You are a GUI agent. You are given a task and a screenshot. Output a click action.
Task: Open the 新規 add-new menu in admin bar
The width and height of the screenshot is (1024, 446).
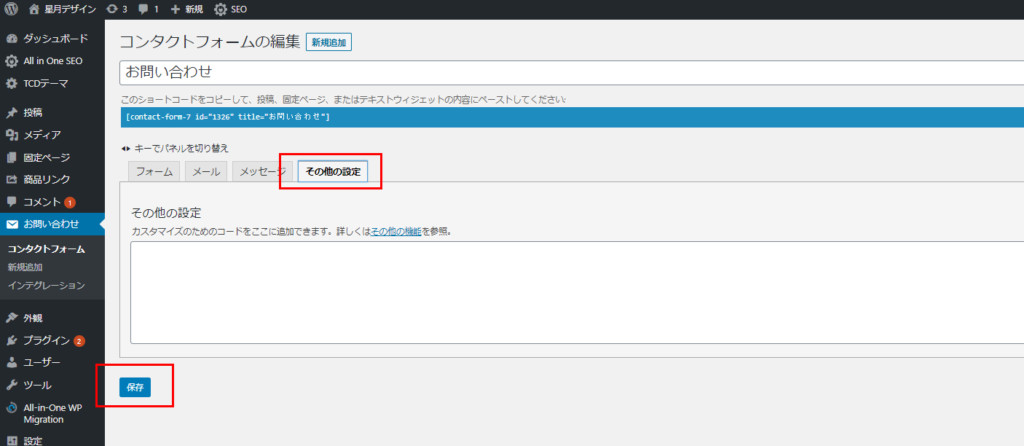pos(187,9)
